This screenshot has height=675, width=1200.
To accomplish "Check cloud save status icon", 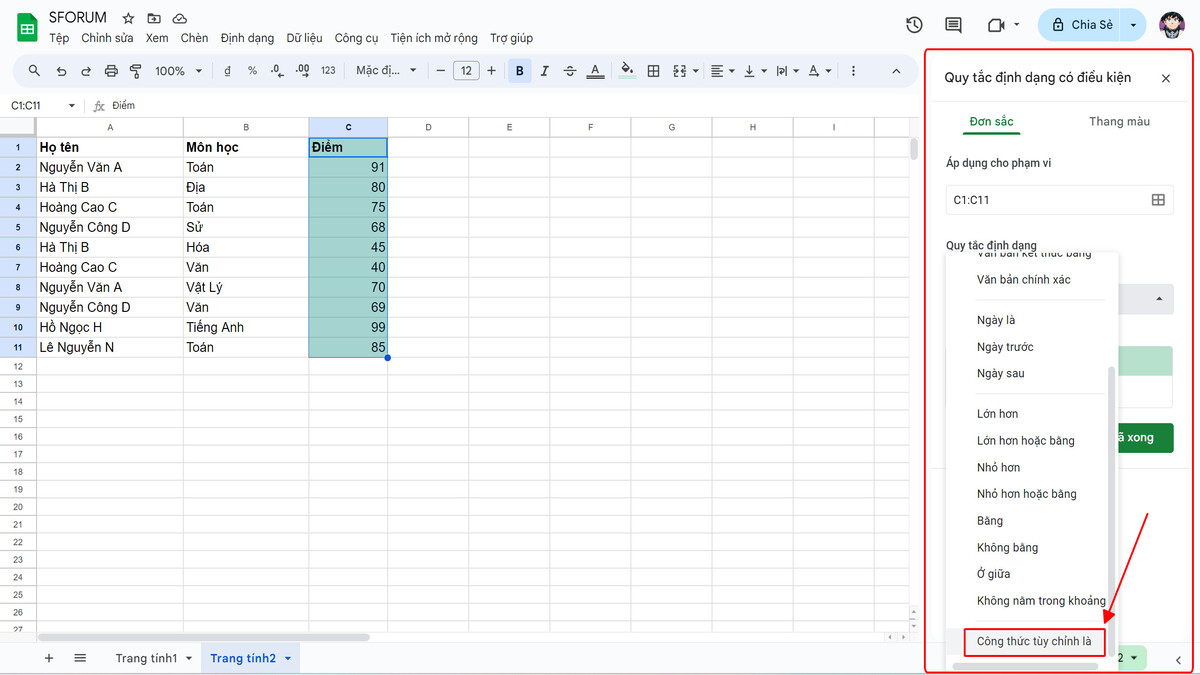I will [x=180, y=18].
